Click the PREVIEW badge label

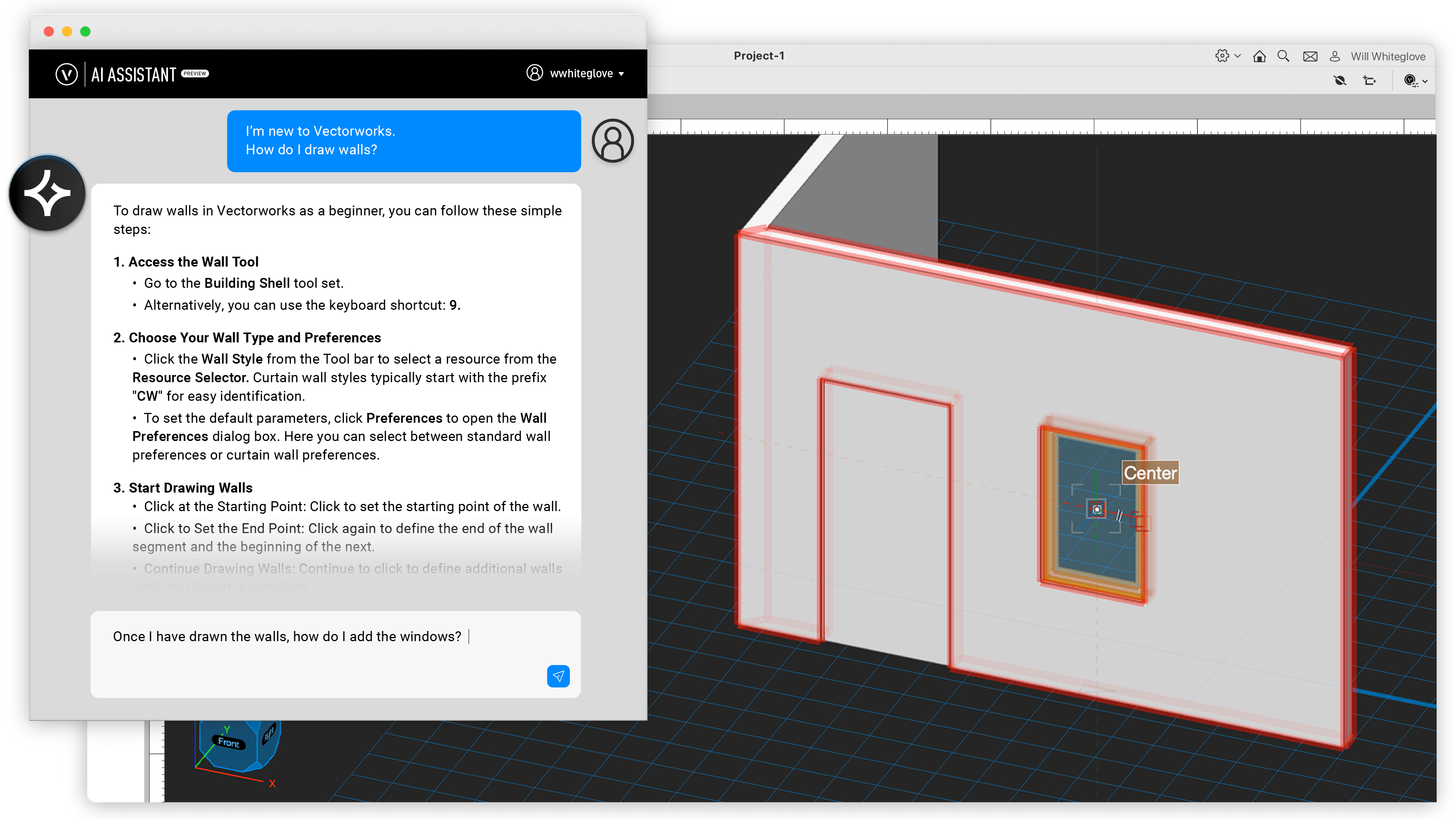(x=195, y=74)
